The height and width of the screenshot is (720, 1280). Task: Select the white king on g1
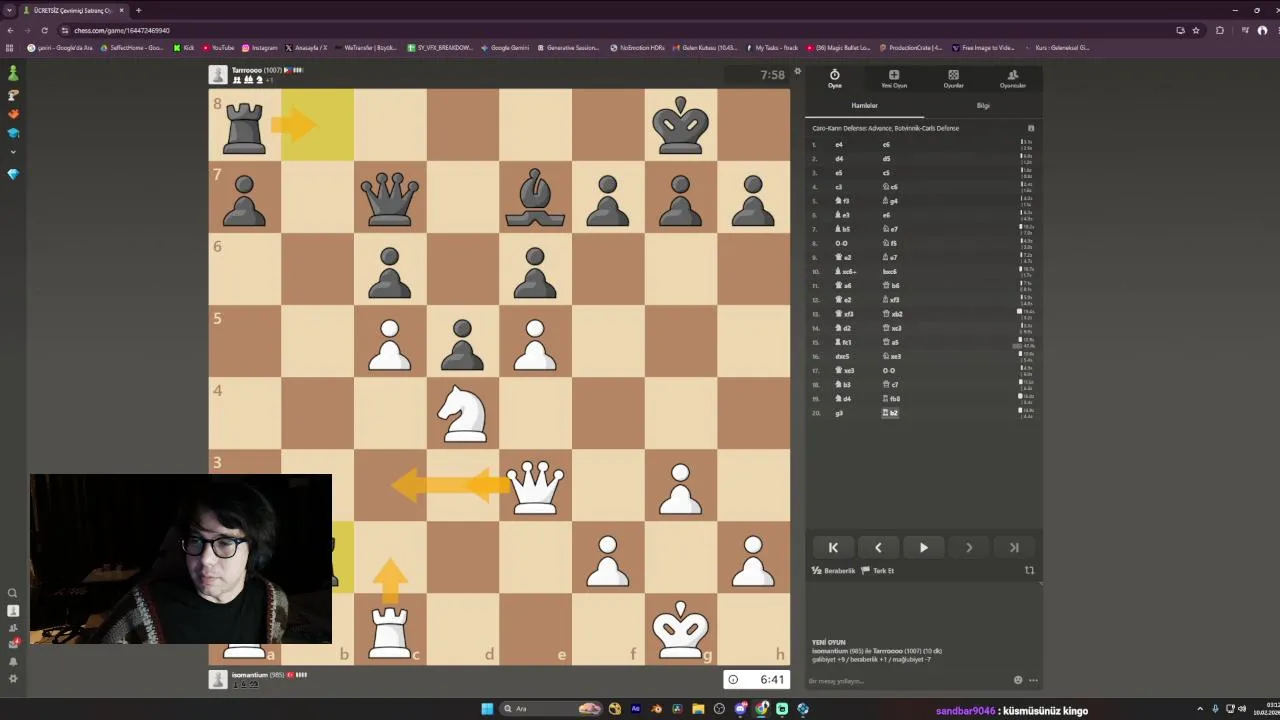coord(680,630)
